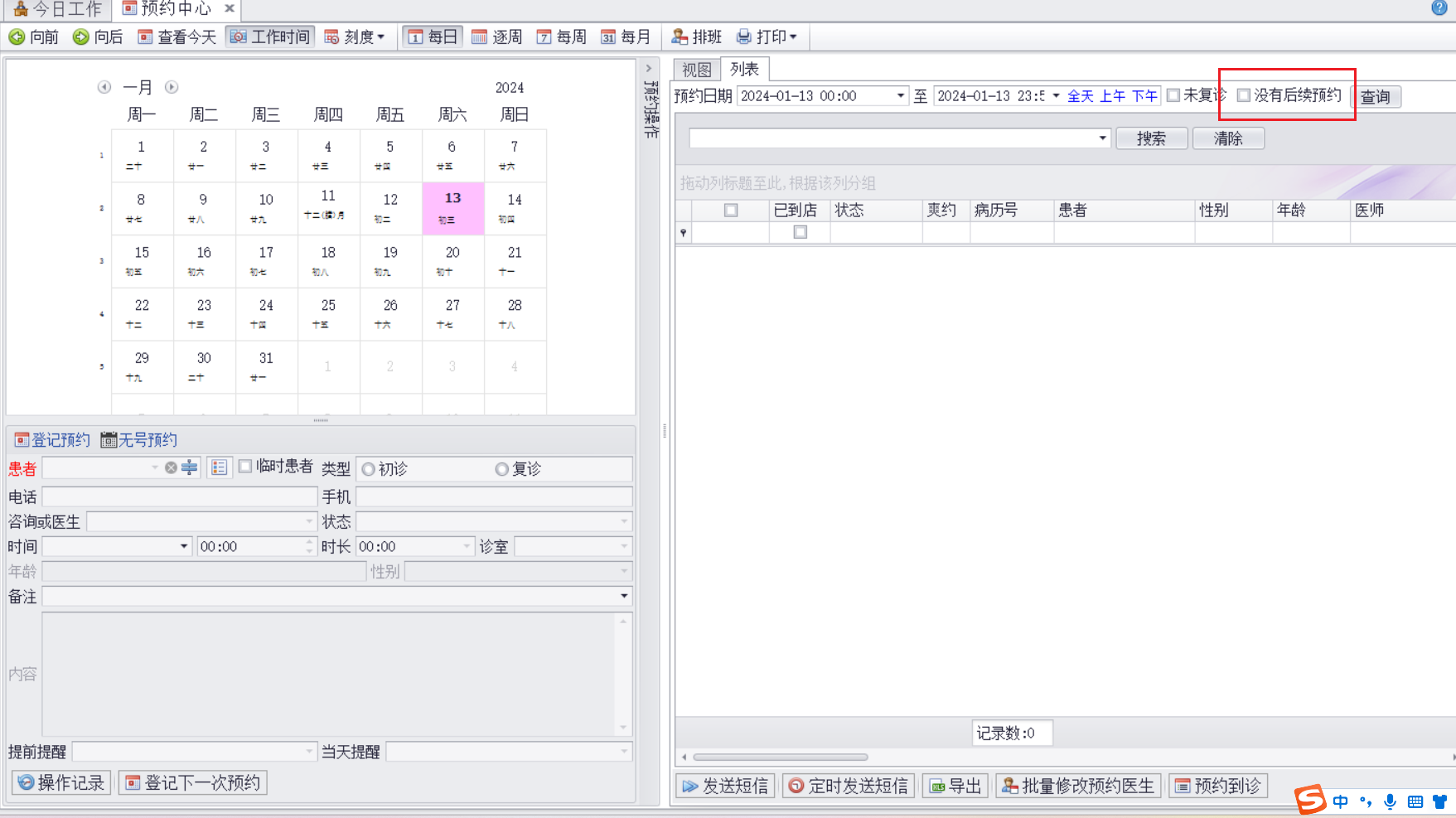This screenshot has width=1456, height=818.
Task: Select the 今日工作 tab
Action: (x=58, y=9)
